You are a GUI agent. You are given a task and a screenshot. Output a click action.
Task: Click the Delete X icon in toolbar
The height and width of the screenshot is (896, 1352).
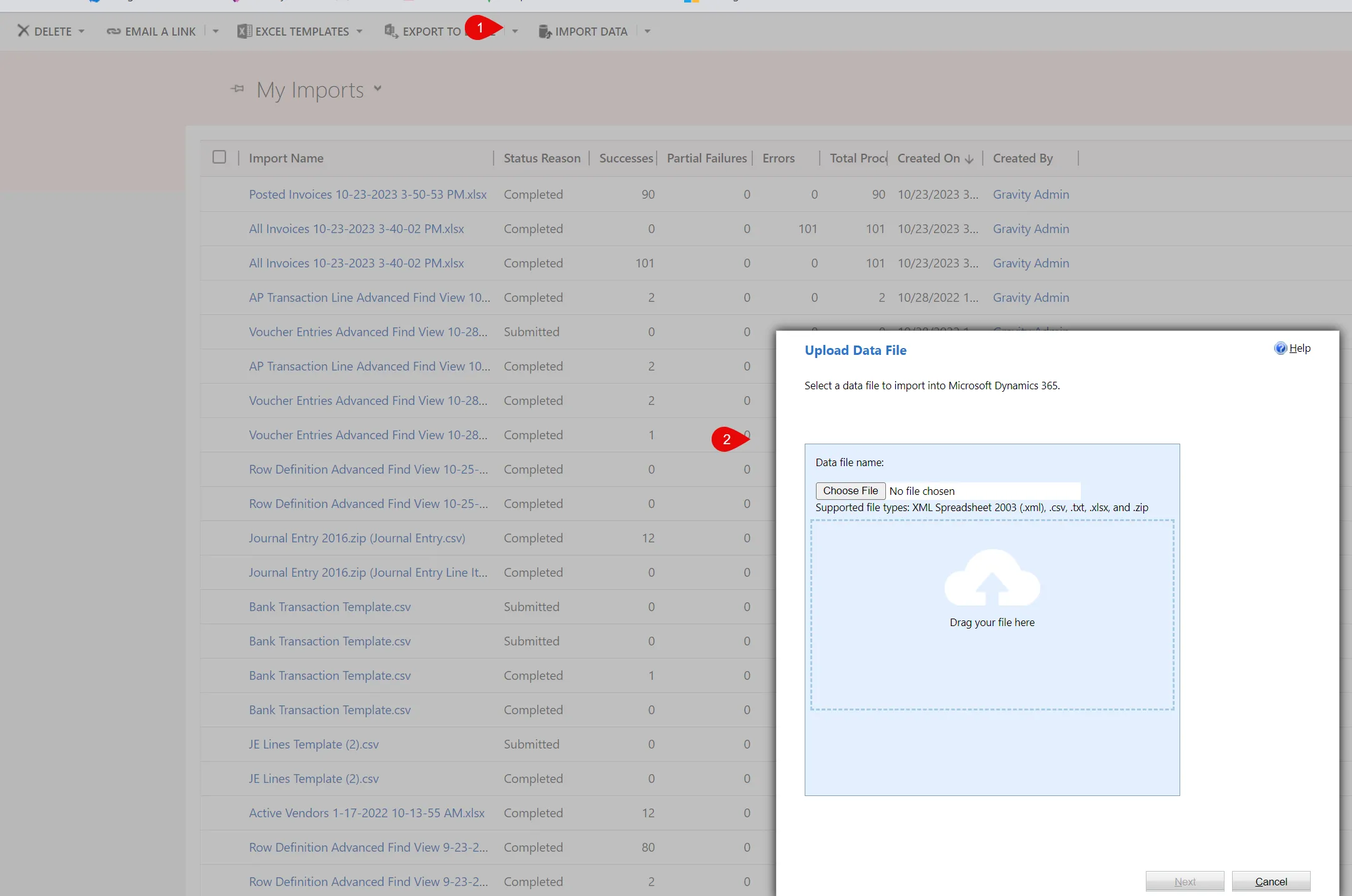23,31
